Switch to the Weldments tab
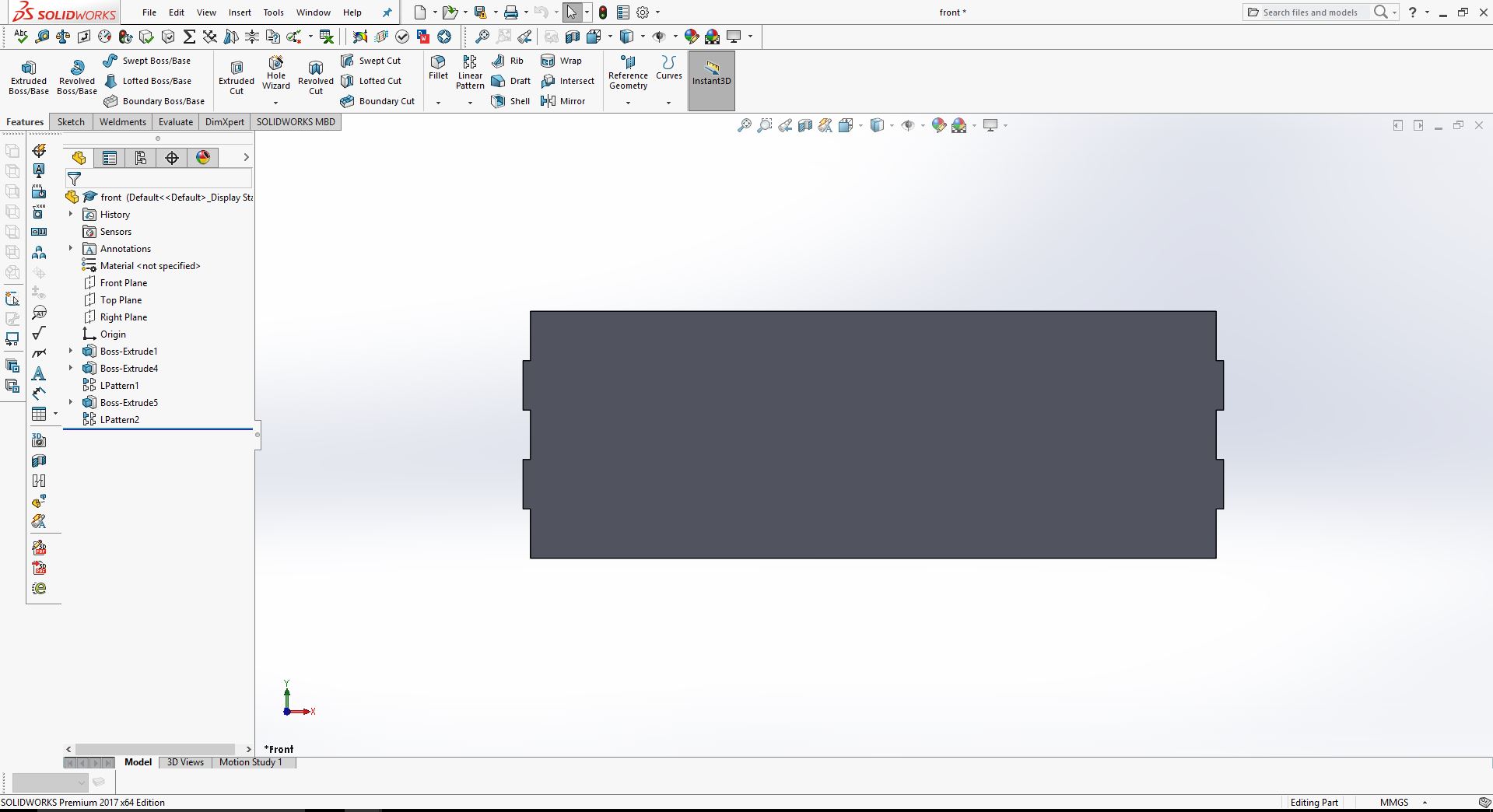Screen dimensions: 1493x812 click(122, 122)
